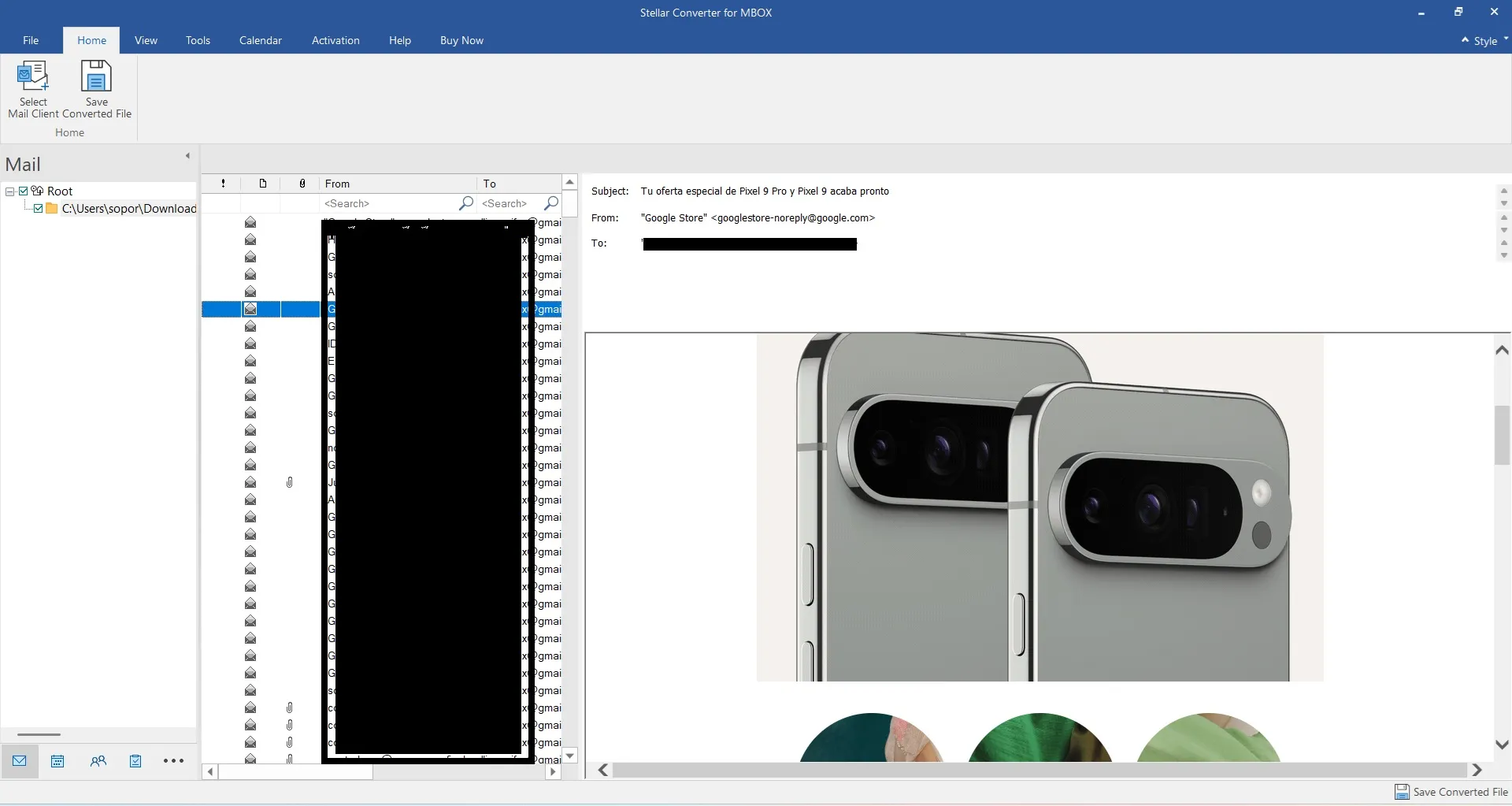Open the Buy Now tab
The image size is (1512, 806).
tap(461, 40)
